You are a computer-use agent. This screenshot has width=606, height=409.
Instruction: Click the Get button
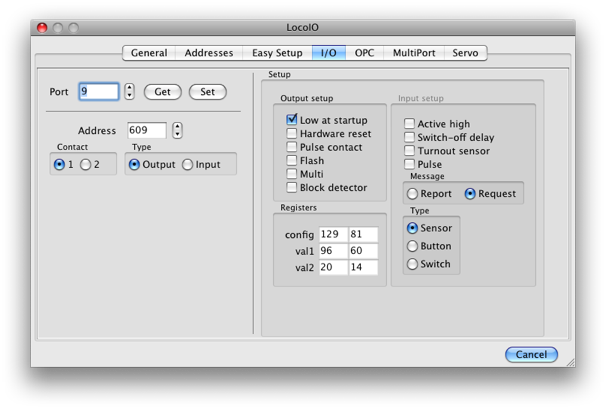pyautogui.click(x=162, y=92)
